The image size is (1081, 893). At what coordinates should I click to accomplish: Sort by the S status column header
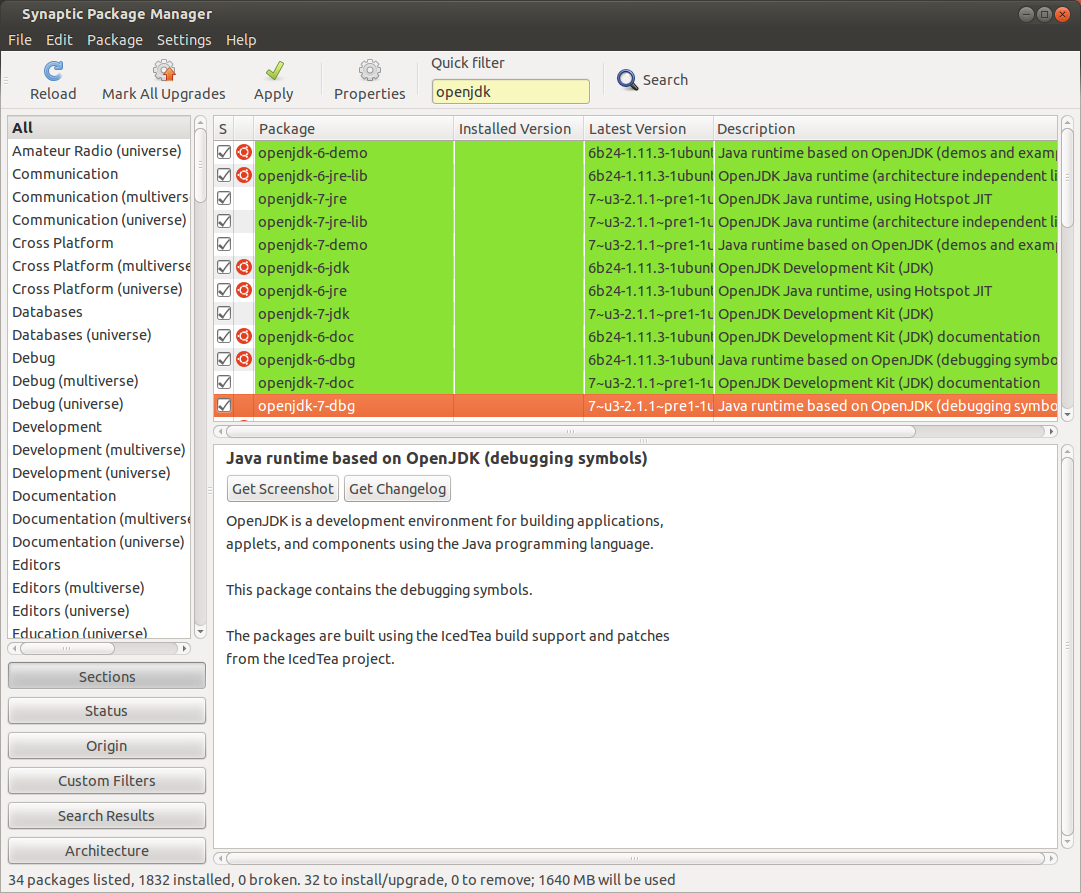tap(223, 129)
